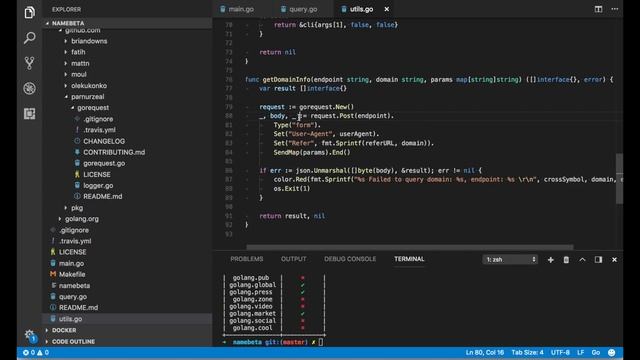Image resolution: width=640 pixels, height=360 pixels.
Task: Change indentation via Tab Size: 4
Action: (527, 352)
